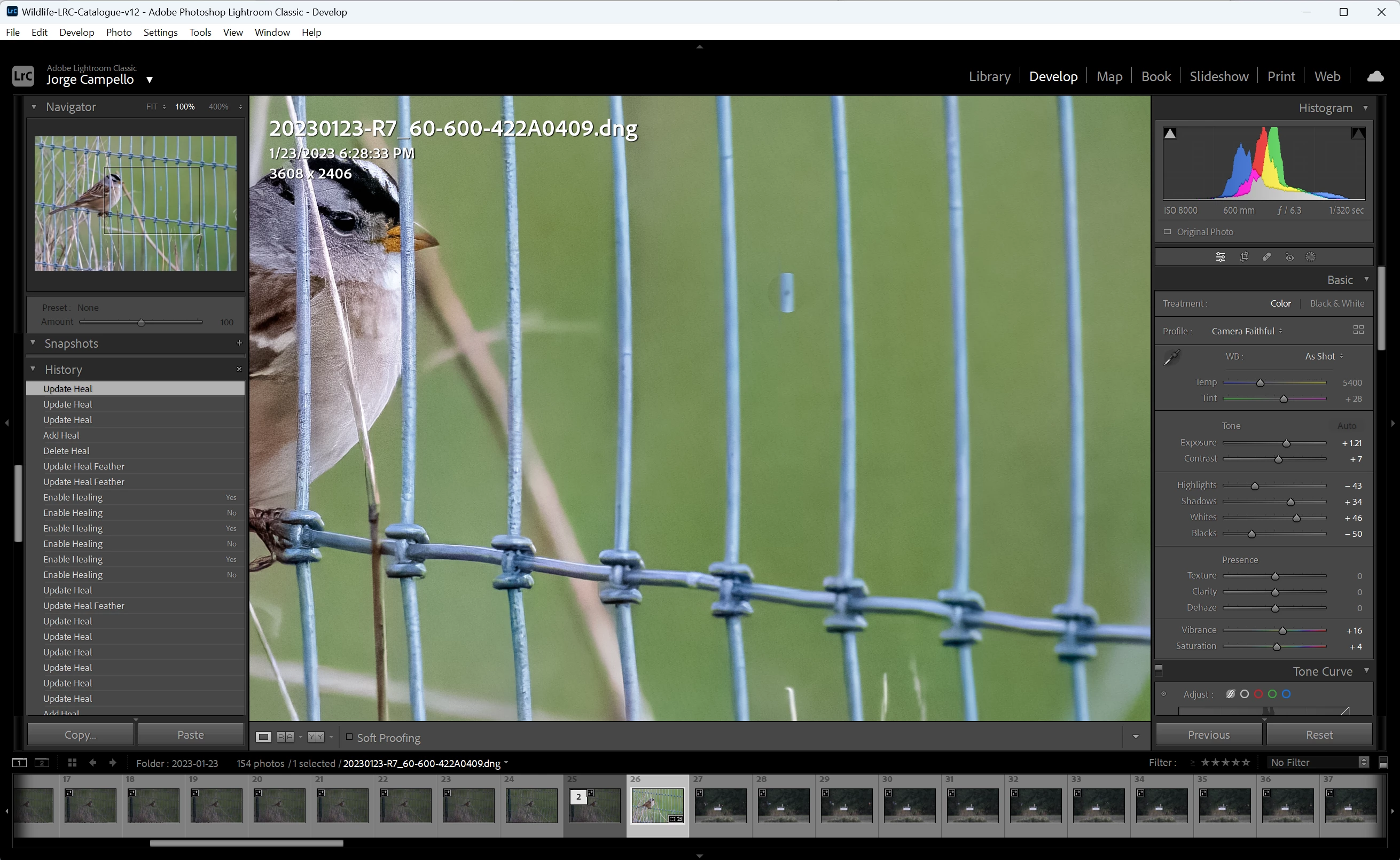This screenshot has height=860, width=1400.
Task: Click the cloud sync status icon
Action: click(1375, 76)
